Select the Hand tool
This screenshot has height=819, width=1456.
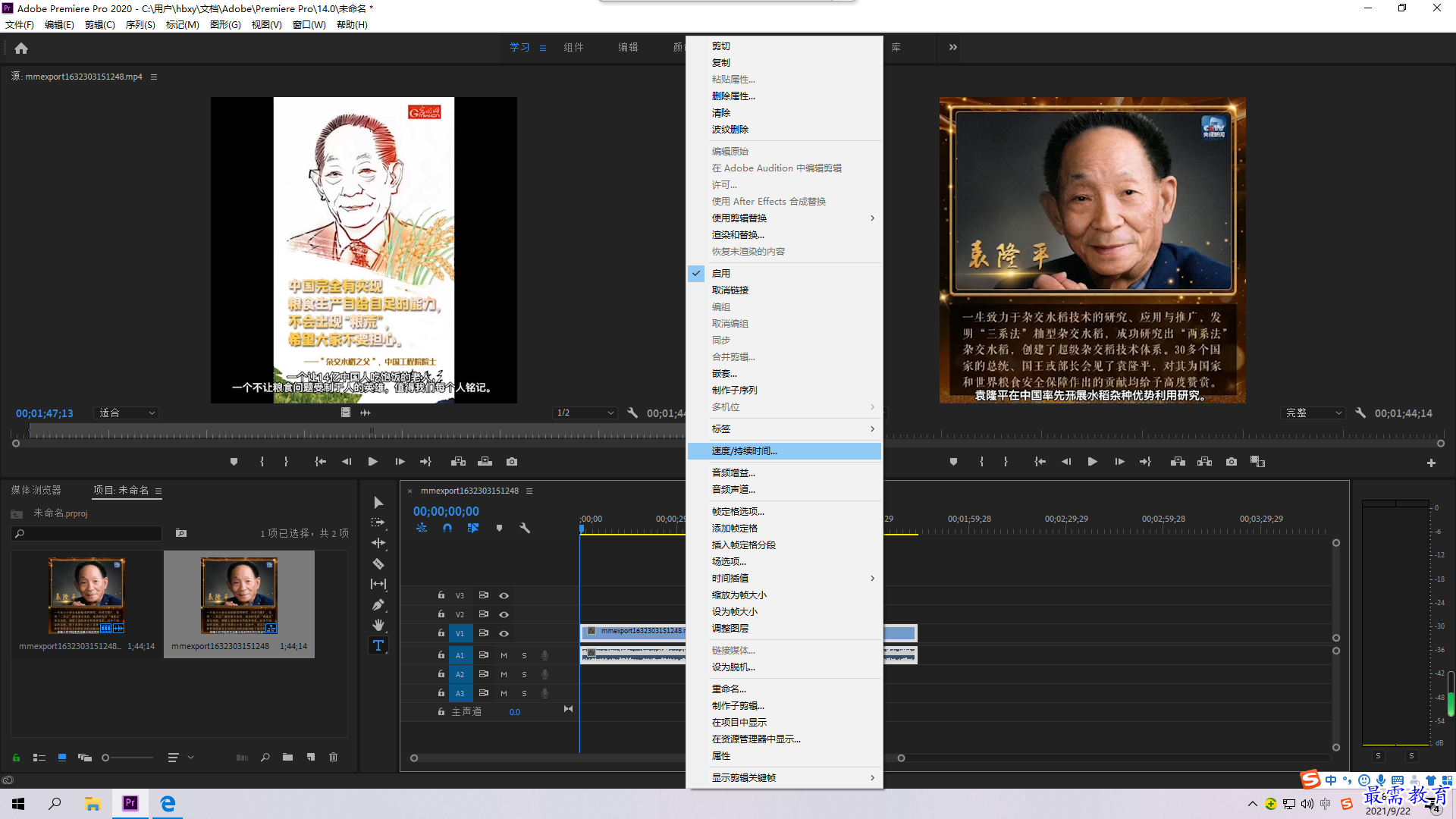click(x=378, y=625)
